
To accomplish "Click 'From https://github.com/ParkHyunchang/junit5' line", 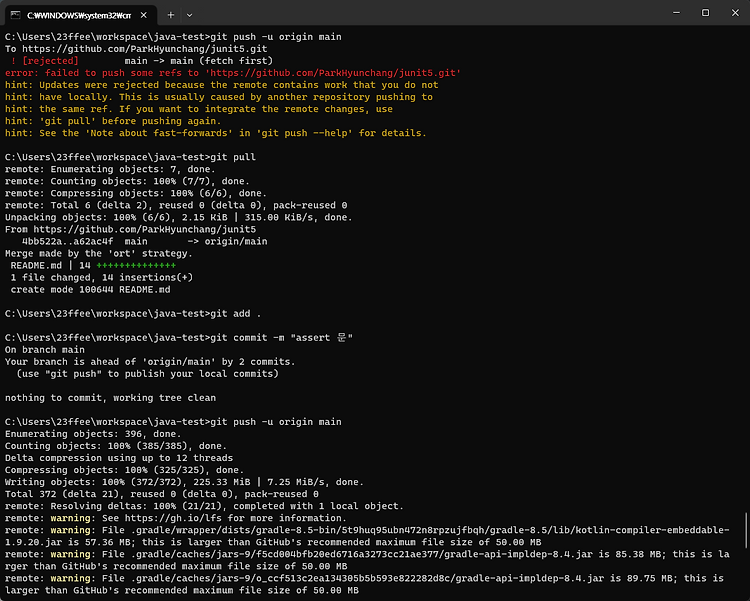I will pyautogui.click(x=131, y=229).
